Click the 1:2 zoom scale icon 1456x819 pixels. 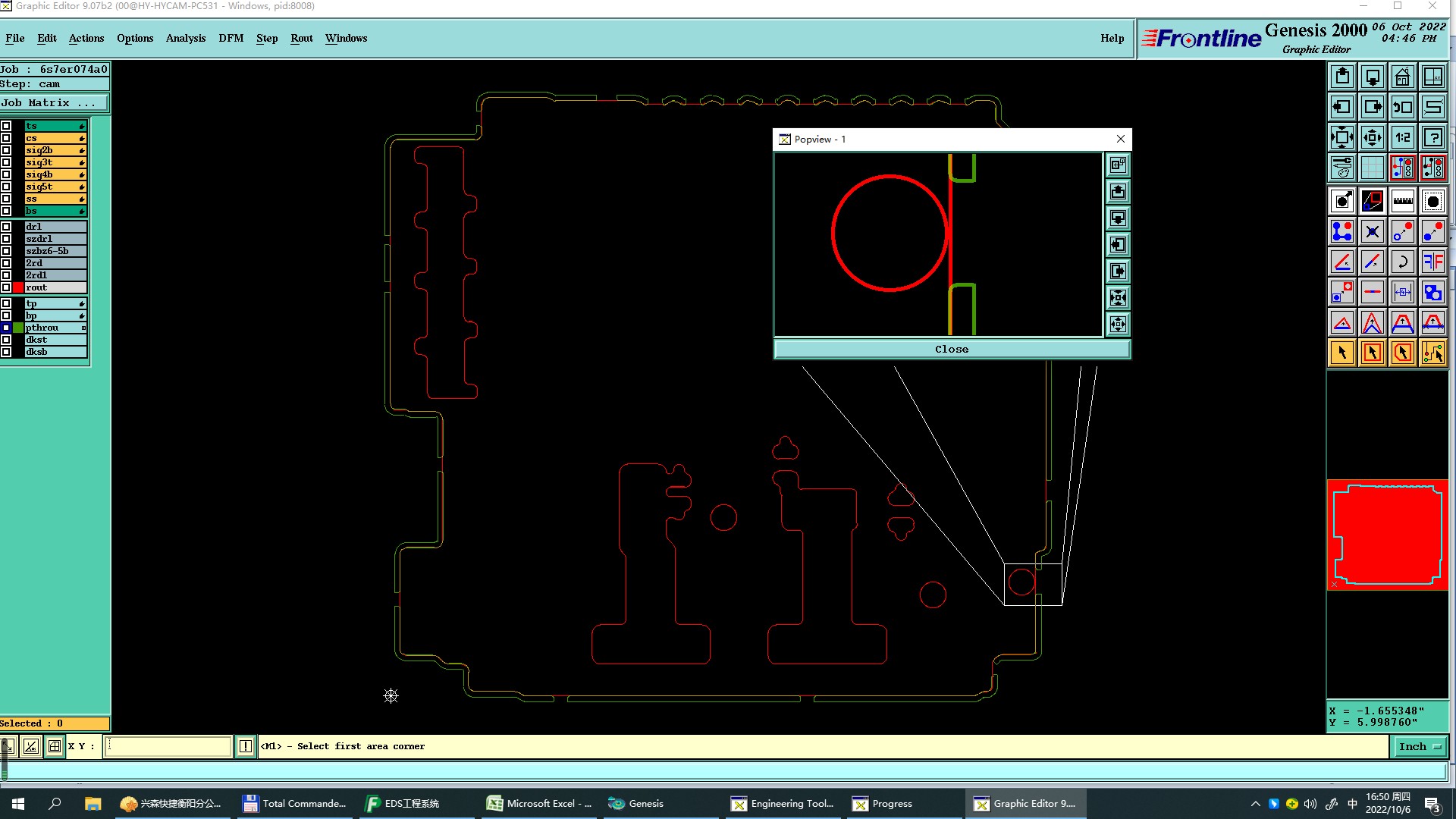1402,137
